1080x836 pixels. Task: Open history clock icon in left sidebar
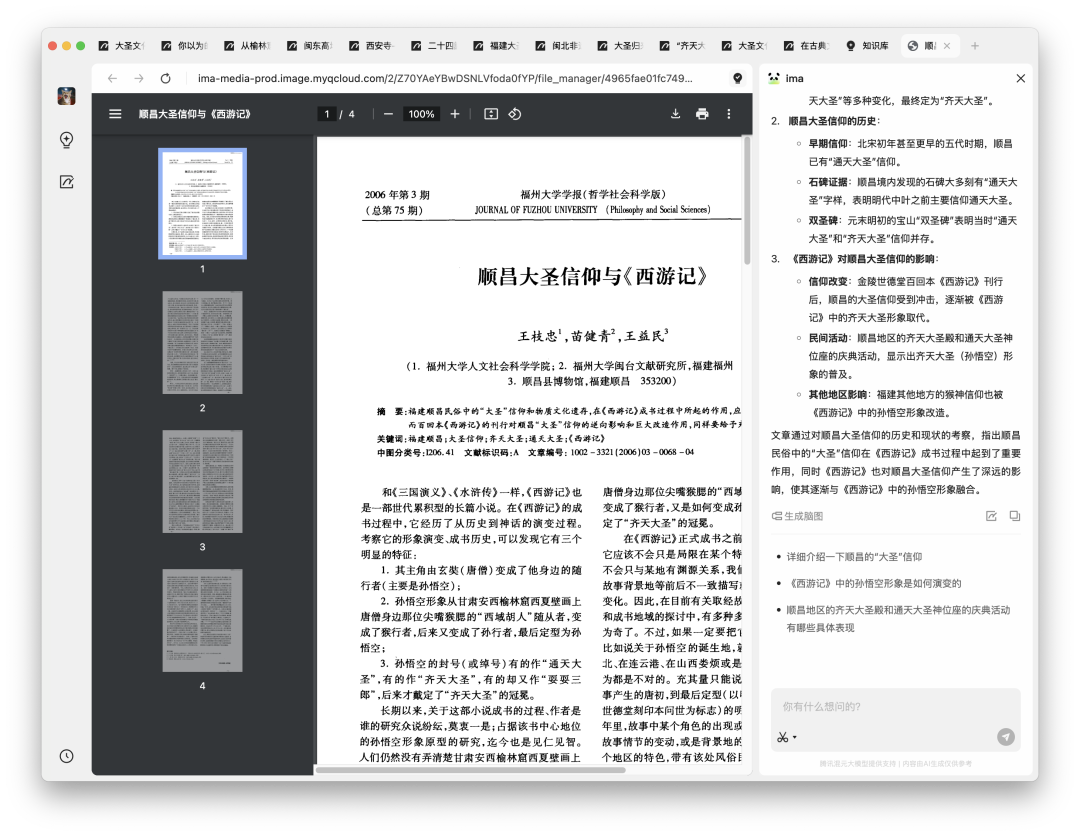66,756
